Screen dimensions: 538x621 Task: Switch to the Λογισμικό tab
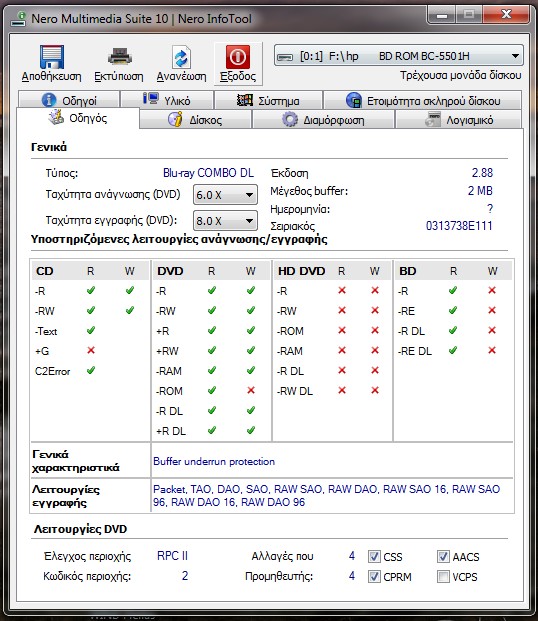click(x=459, y=120)
